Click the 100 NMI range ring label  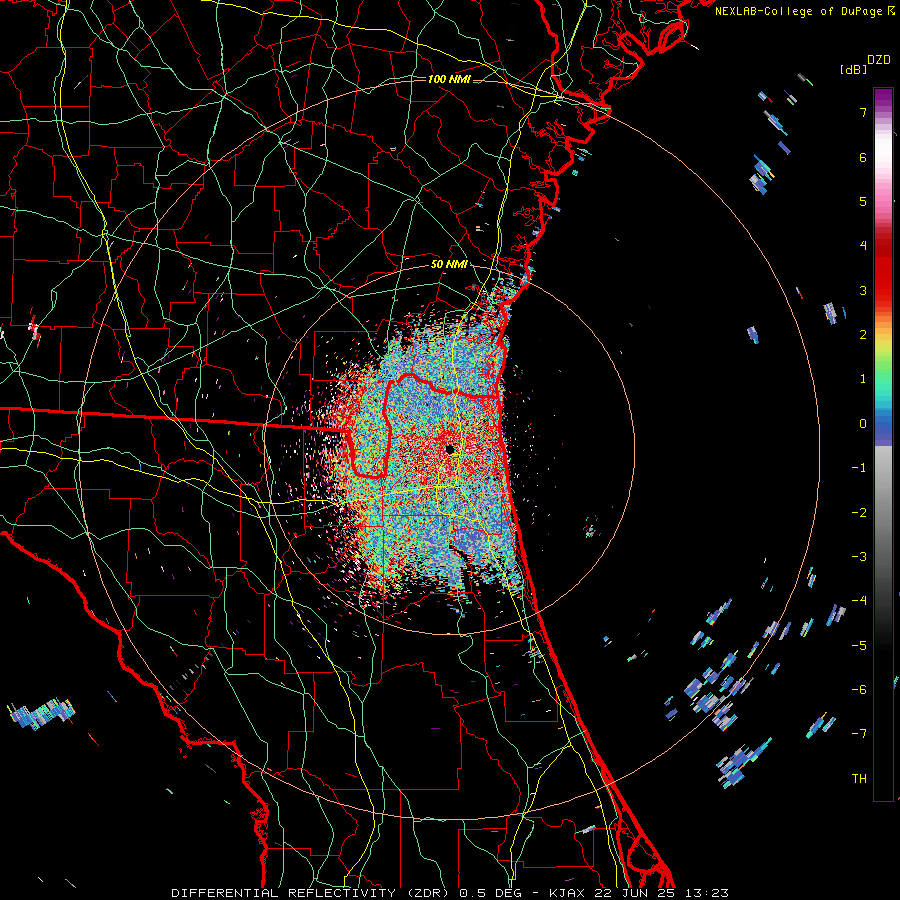pos(449,79)
